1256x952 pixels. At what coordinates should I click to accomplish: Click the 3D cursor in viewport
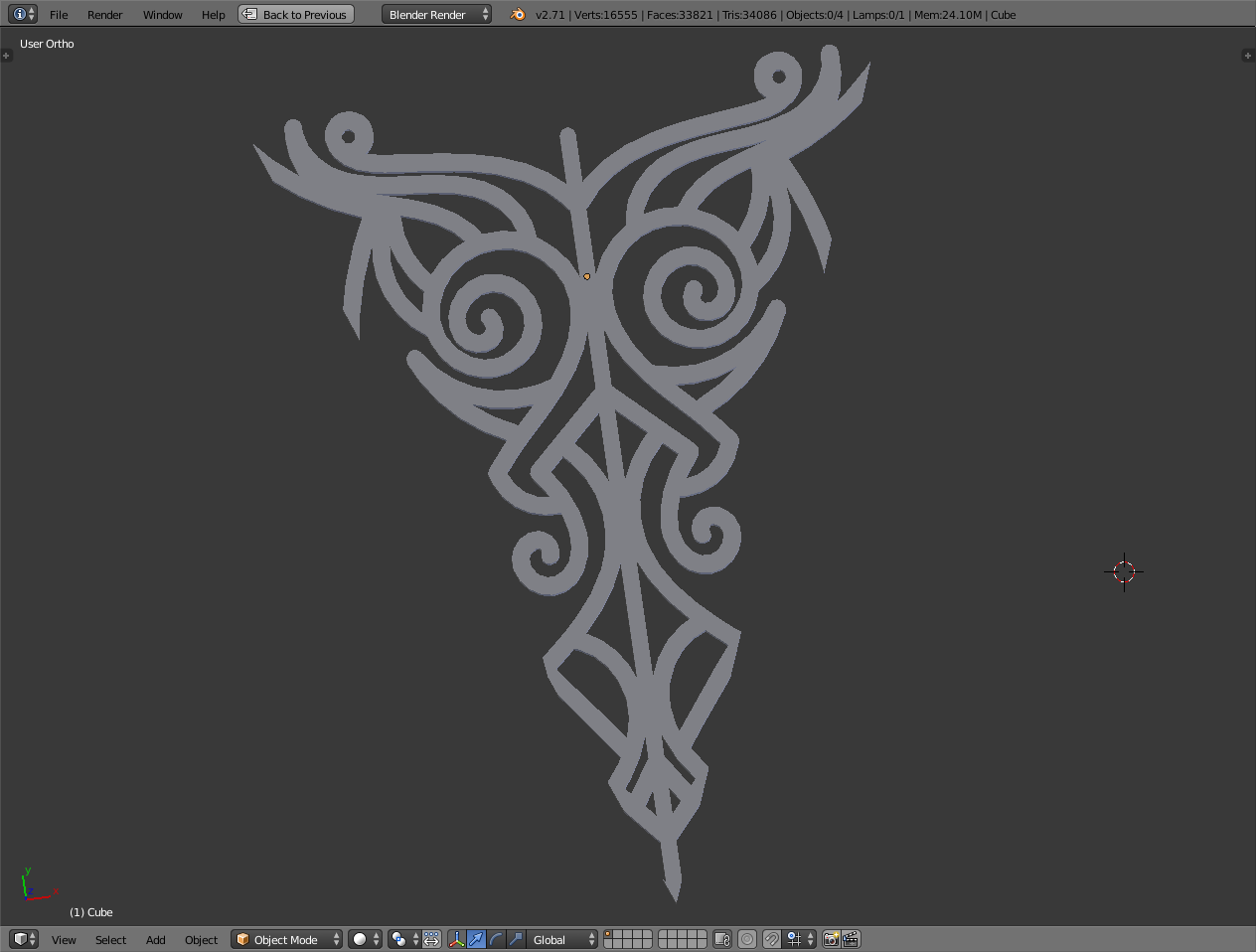tap(1124, 571)
